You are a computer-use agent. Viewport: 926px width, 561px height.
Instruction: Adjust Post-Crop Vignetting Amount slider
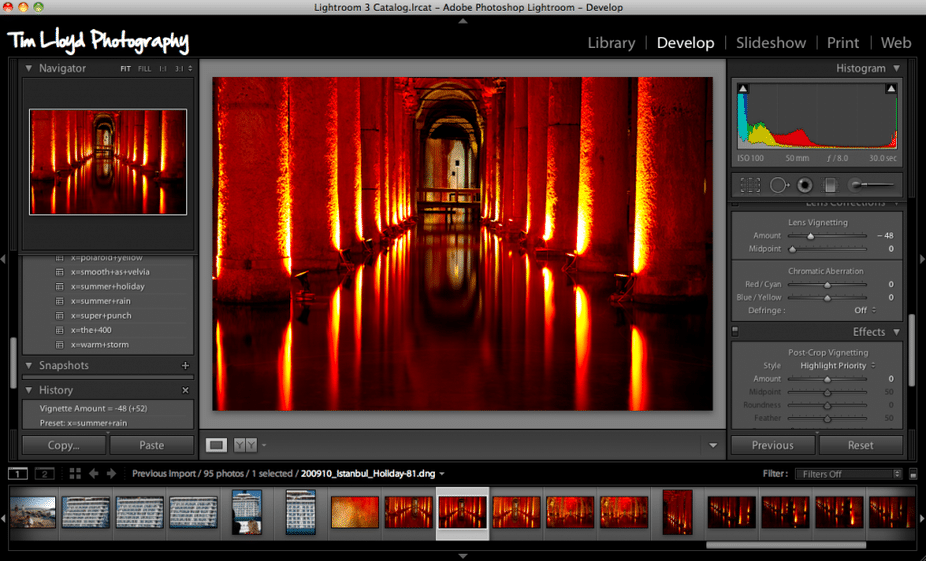pos(827,379)
